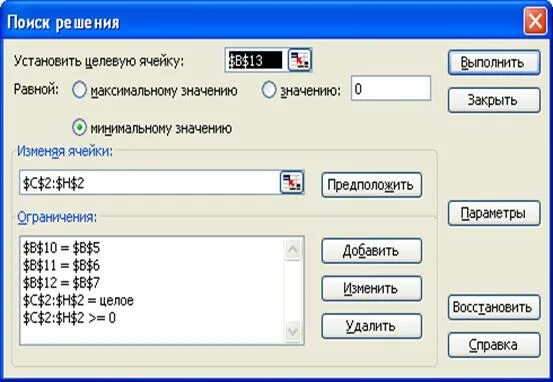Screen dimensions: 553x382
Task: Click the range selector icon for changing cells
Action: tap(292, 182)
